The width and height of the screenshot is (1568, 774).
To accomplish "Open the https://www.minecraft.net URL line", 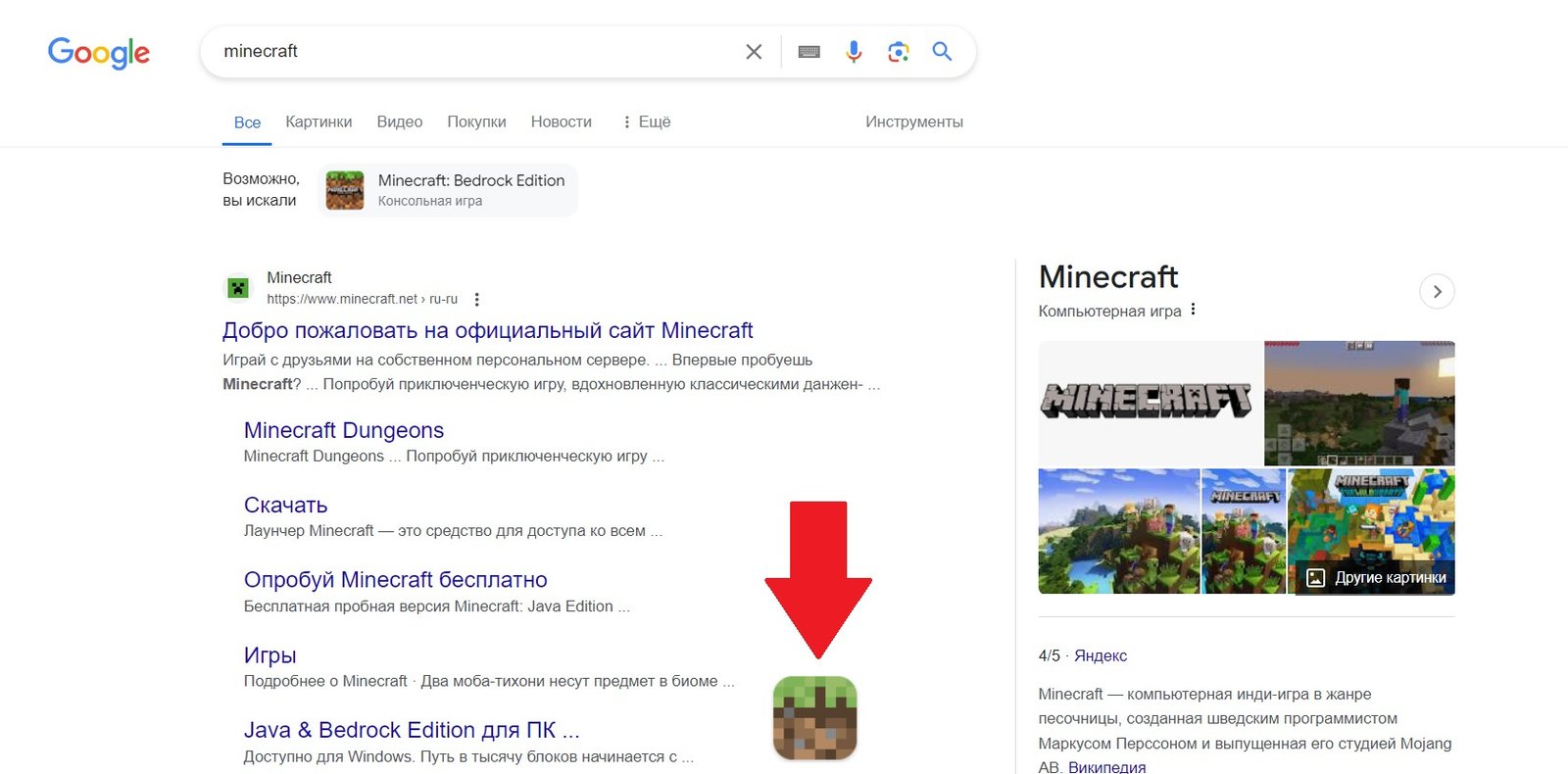I will [362, 299].
